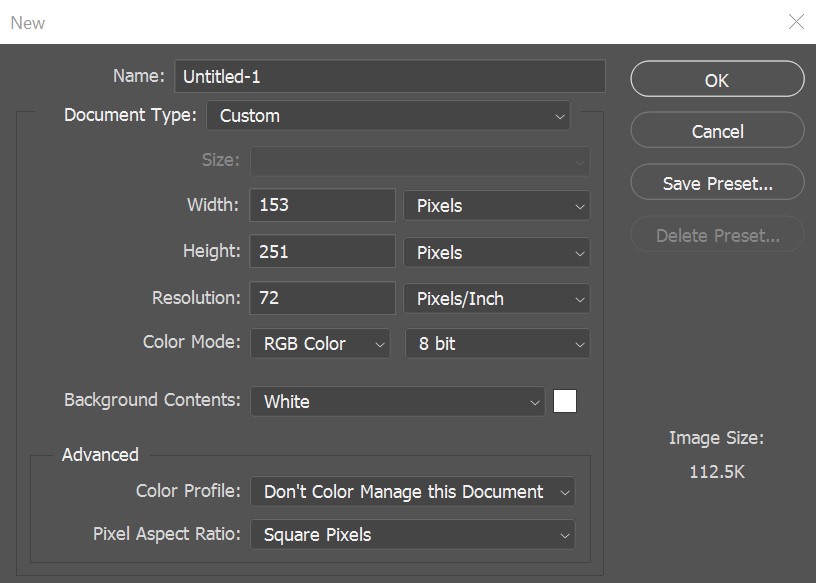
Task: Open the Background Contents dropdown
Action: click(x=398, y=400)
